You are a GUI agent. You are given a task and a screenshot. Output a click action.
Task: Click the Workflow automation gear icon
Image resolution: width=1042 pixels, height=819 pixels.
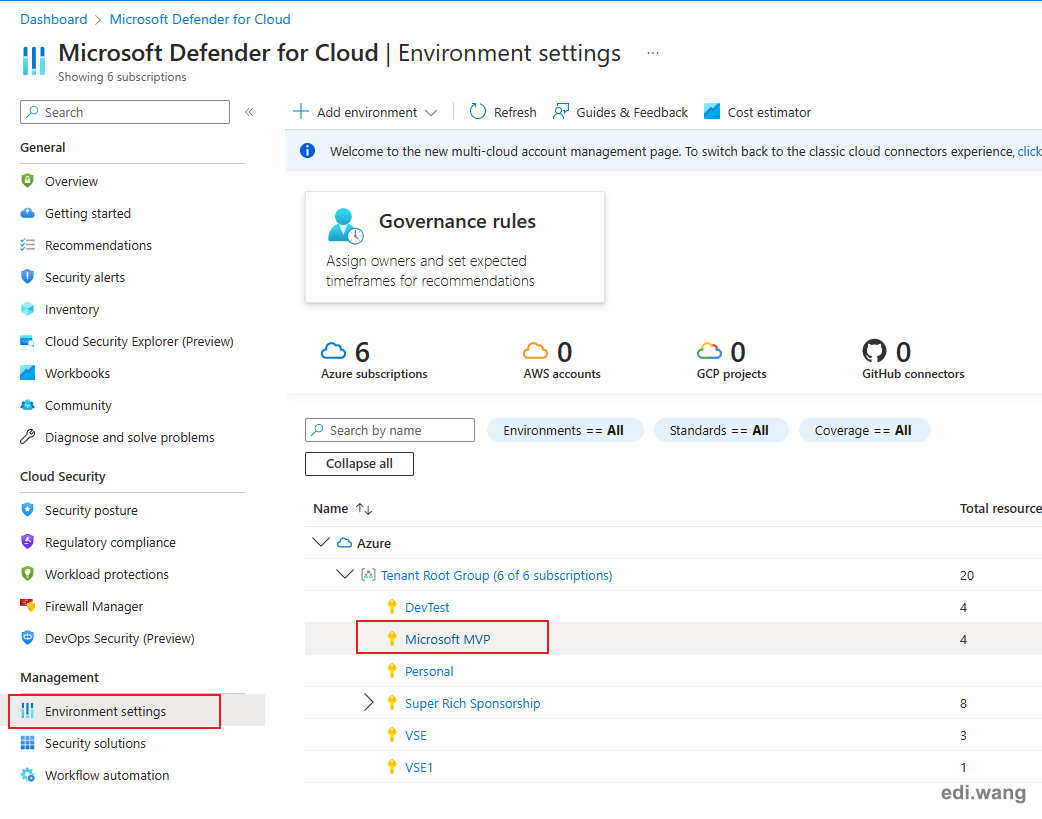point(27,774)
